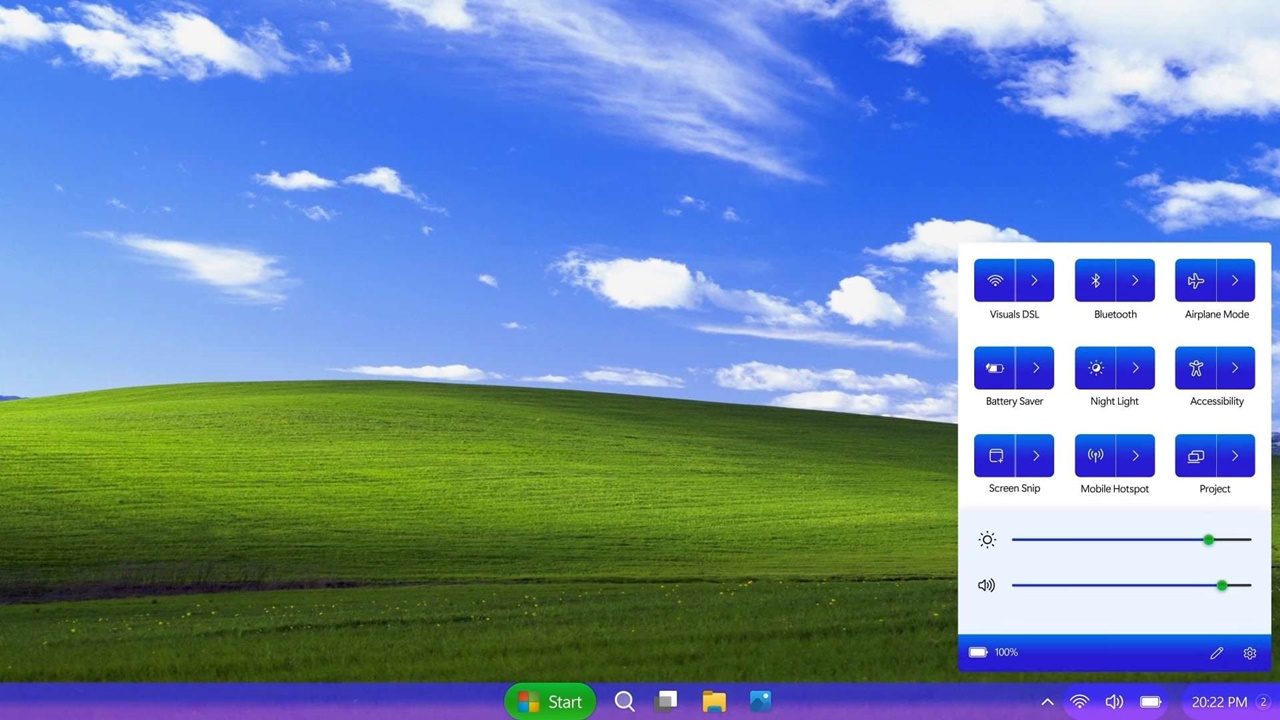Open Accessibility quick setting icon
The width and height of the screenshot is (1280, 720).
(1195, 368)
